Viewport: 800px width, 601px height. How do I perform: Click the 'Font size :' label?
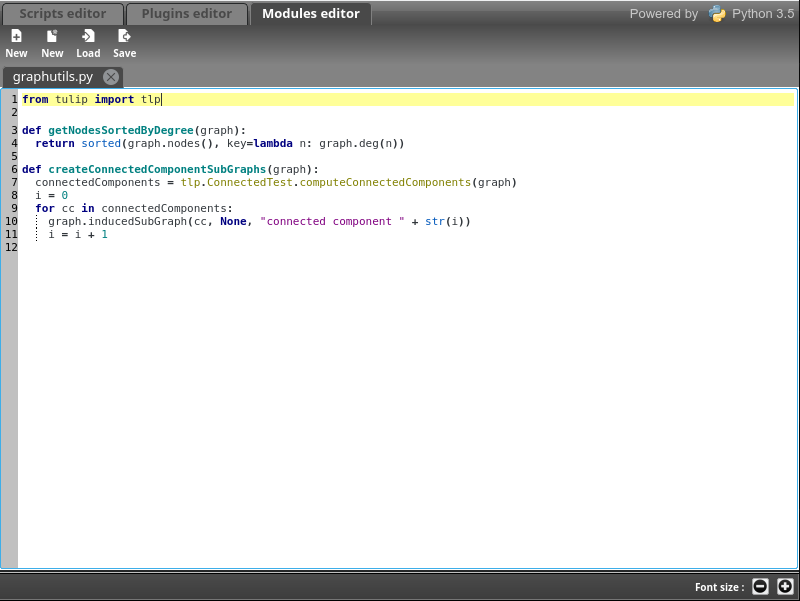(x=719, y=587)
